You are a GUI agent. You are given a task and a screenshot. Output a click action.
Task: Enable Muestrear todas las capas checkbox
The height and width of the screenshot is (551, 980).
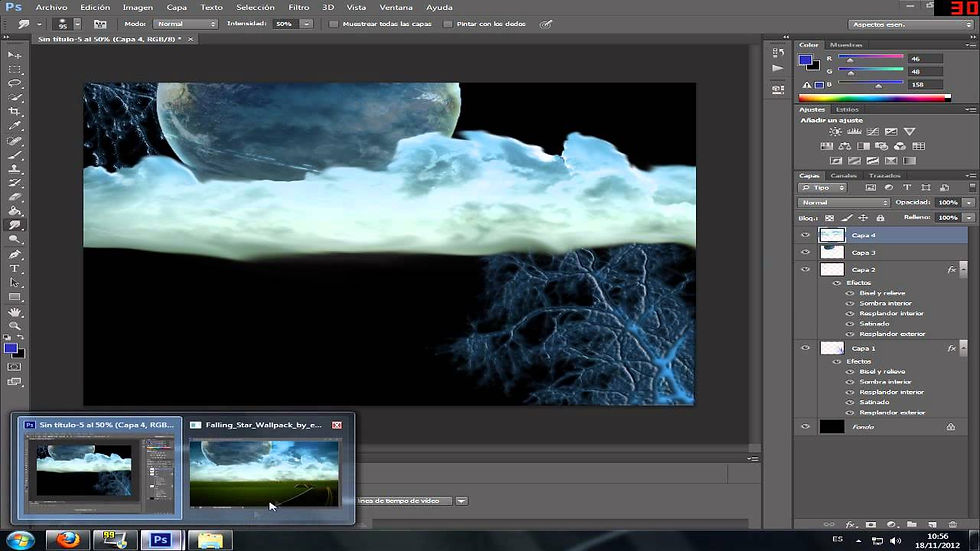(333, 24)
